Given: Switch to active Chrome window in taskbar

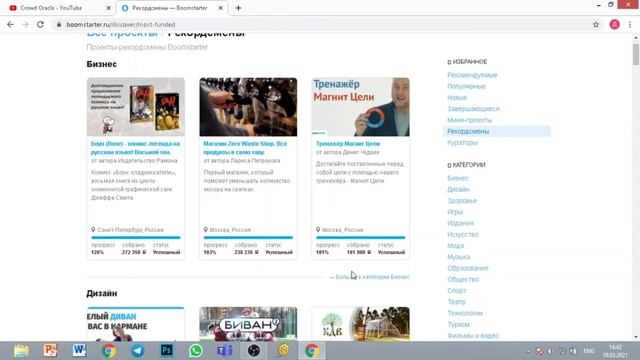Looking at the screenshot, I should (x=312, y=351).
